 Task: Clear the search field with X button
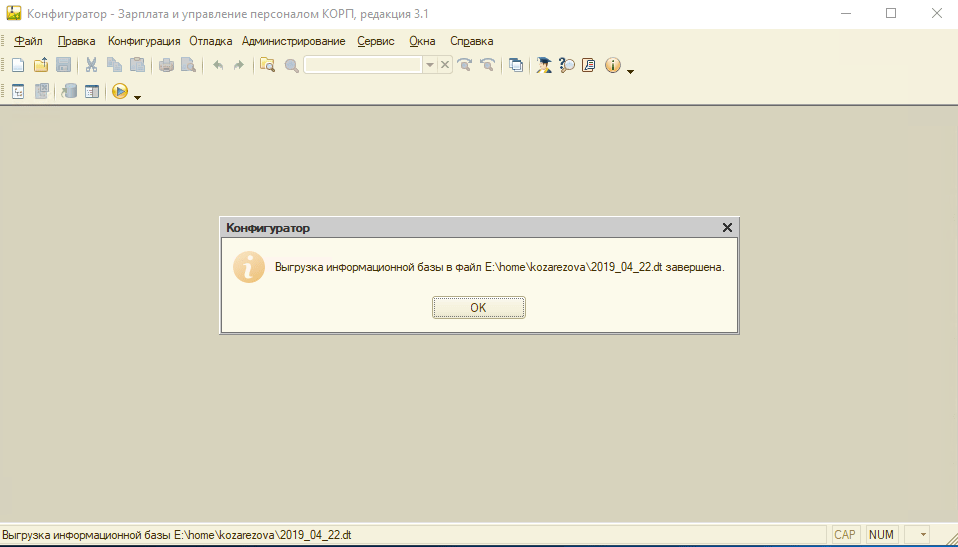(445, 65)
